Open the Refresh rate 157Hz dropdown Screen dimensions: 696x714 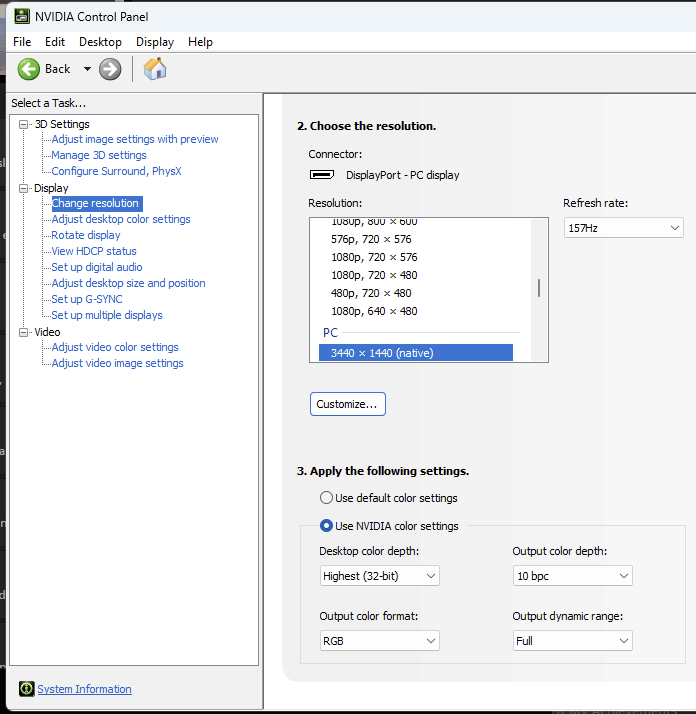pyautogui.click(x=624, y=228)
